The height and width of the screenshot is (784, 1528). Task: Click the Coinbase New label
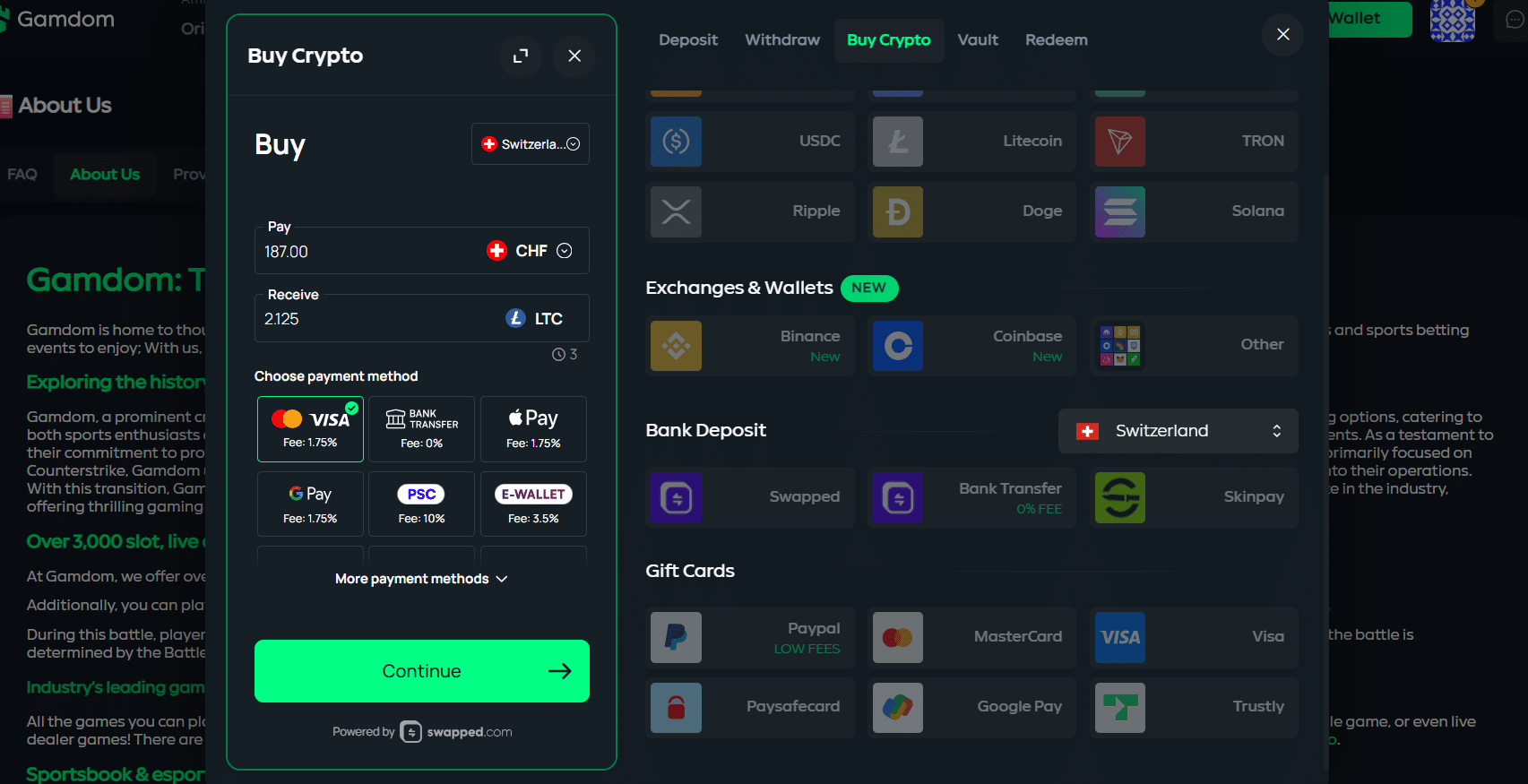click(1047, 357)
